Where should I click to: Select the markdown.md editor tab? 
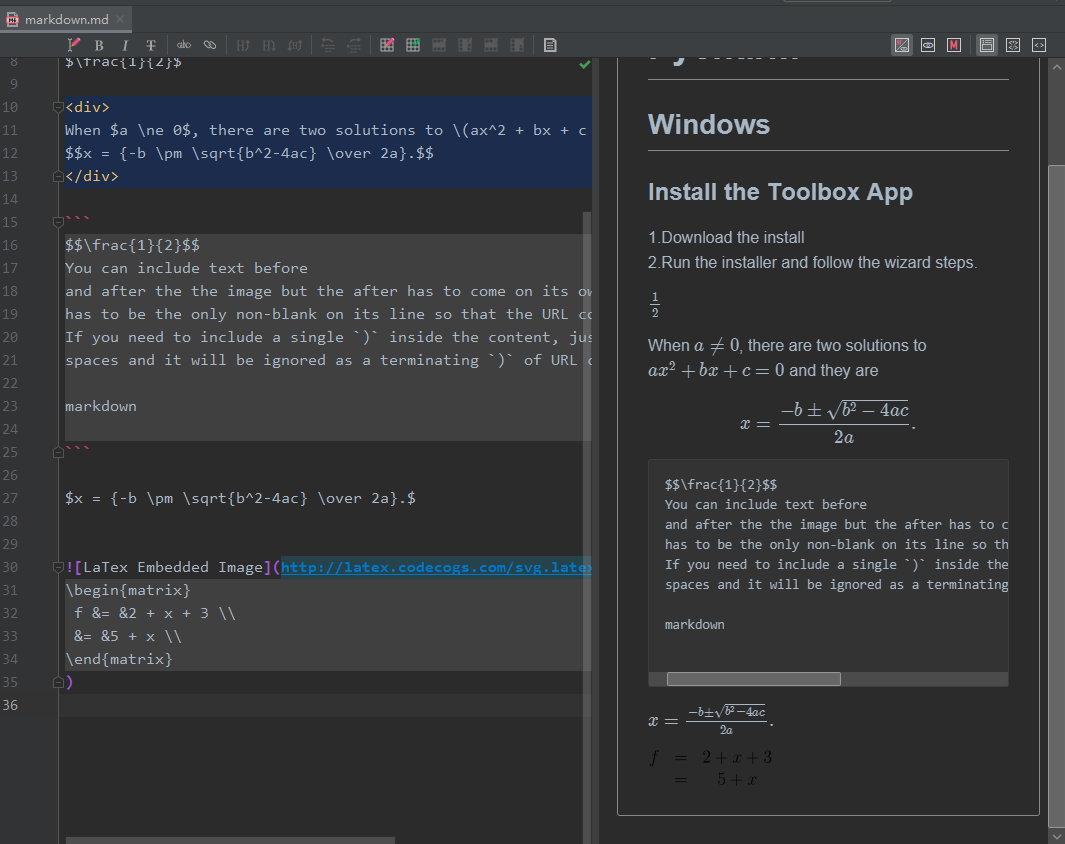pos(66,20)
